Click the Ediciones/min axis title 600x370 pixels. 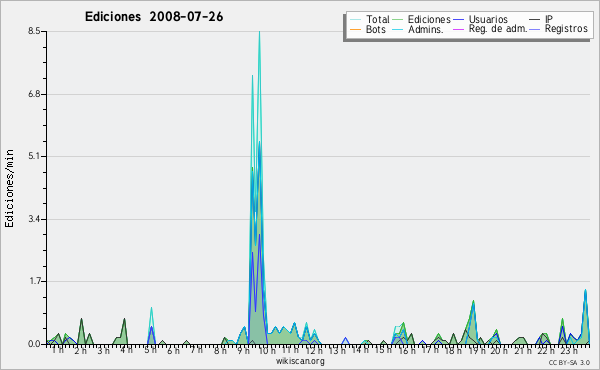pos(9,188)
